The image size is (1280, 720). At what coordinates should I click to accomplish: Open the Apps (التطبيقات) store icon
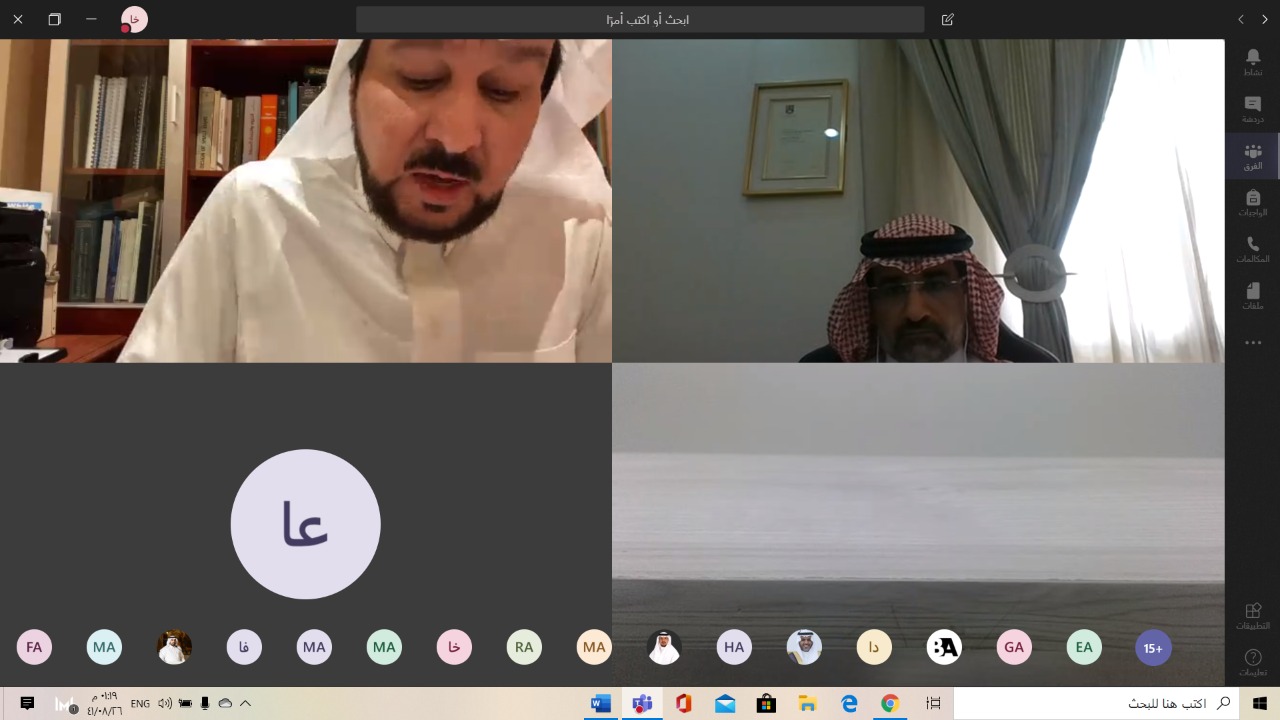1252,615
